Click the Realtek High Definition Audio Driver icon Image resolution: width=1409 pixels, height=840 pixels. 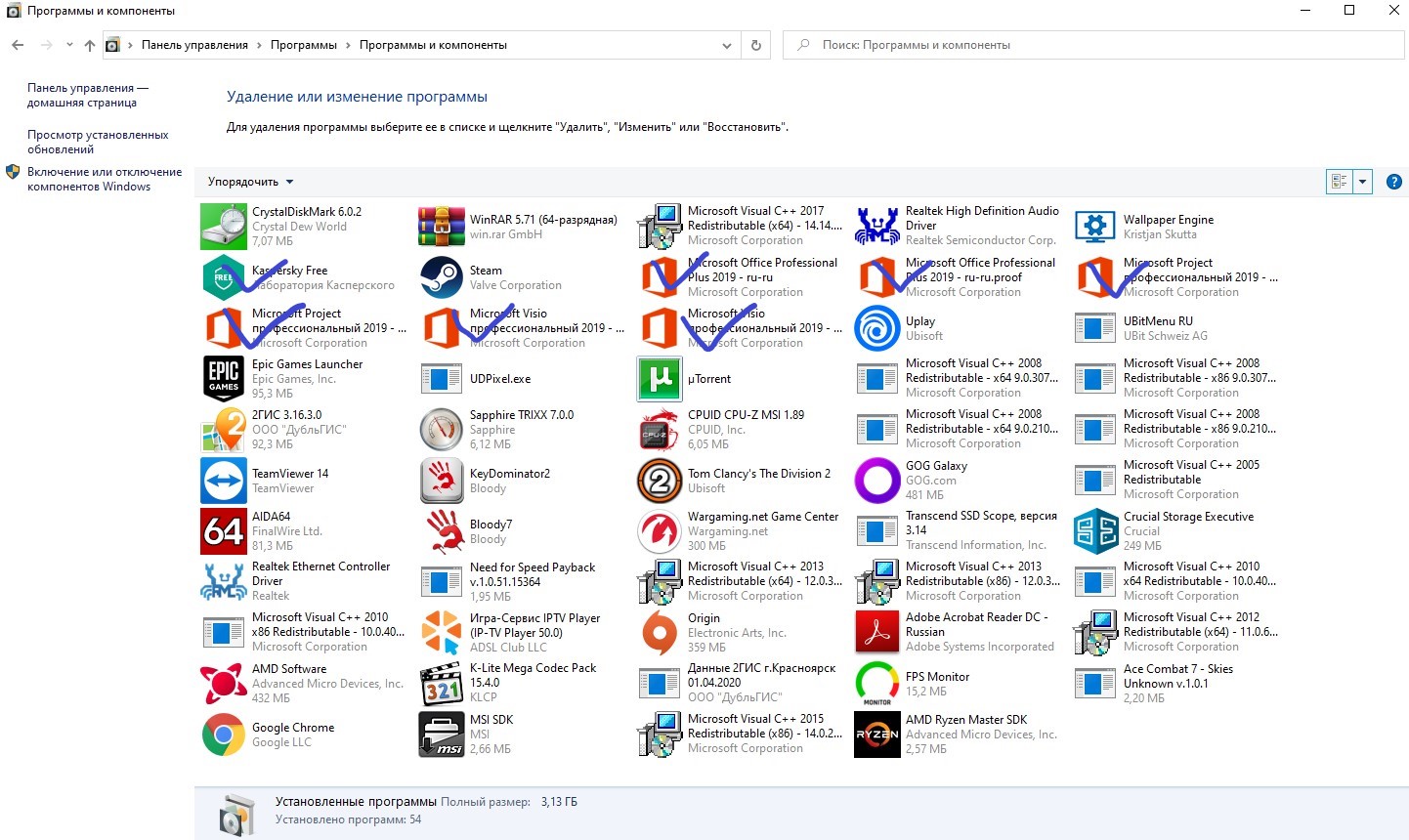[877, 227]
